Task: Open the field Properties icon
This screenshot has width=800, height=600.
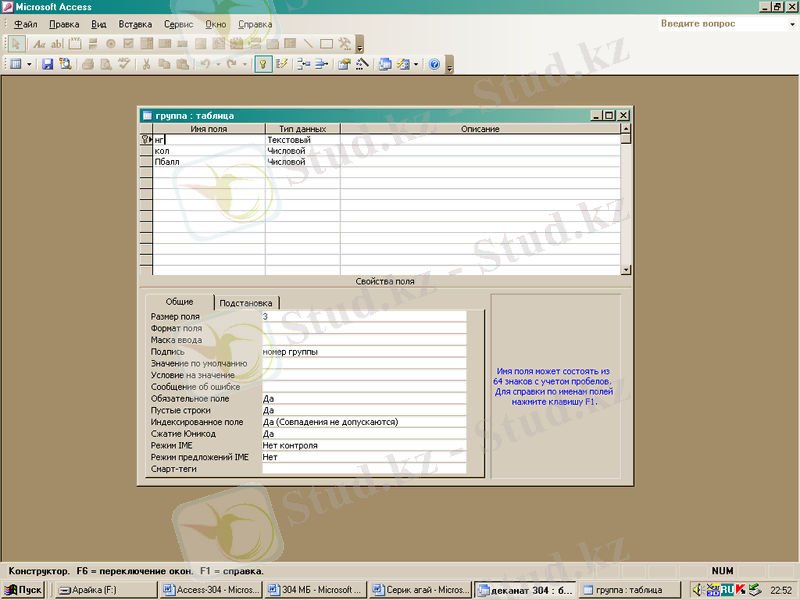Action: tap(343, 64)
